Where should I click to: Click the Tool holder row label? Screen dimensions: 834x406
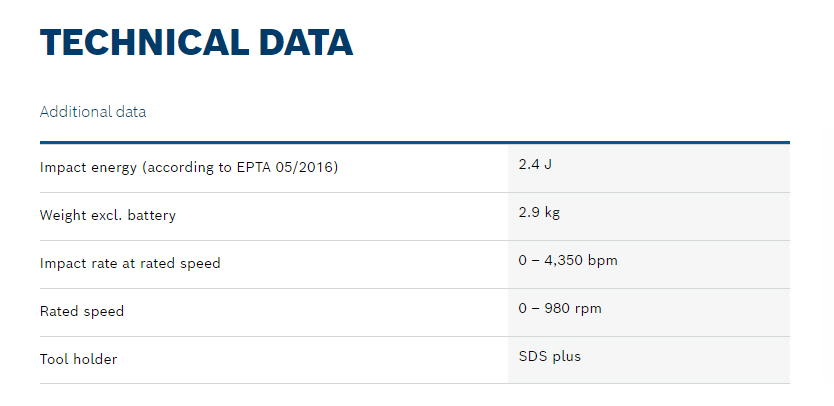79,359
